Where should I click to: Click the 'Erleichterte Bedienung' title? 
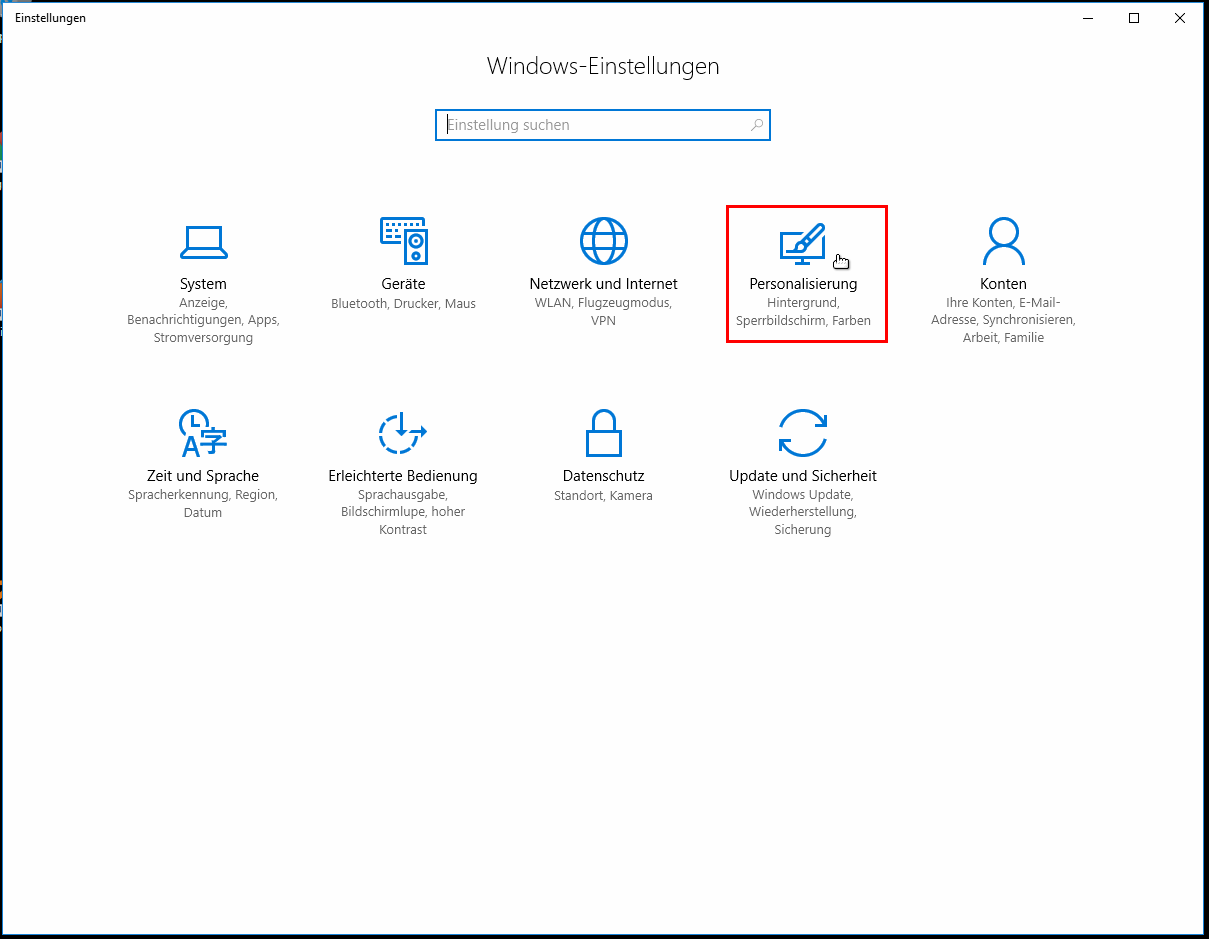tap(403, 476)
